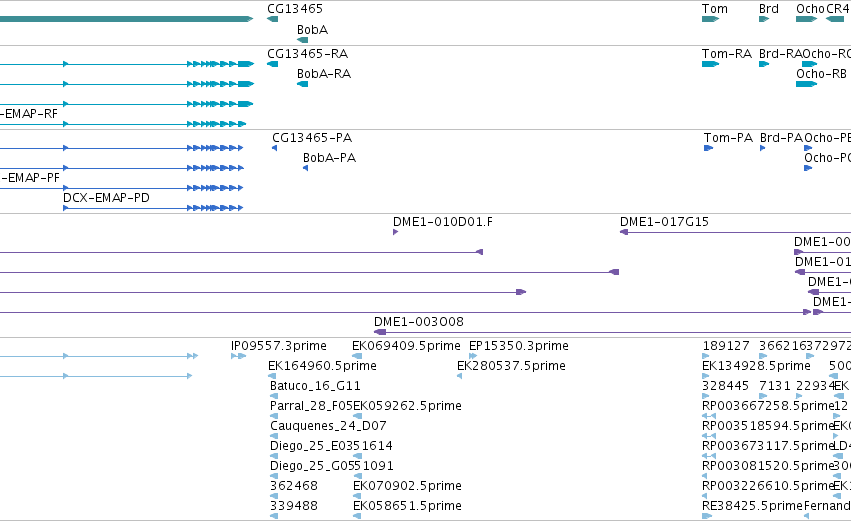Select the CG13465 gene label

295,9
